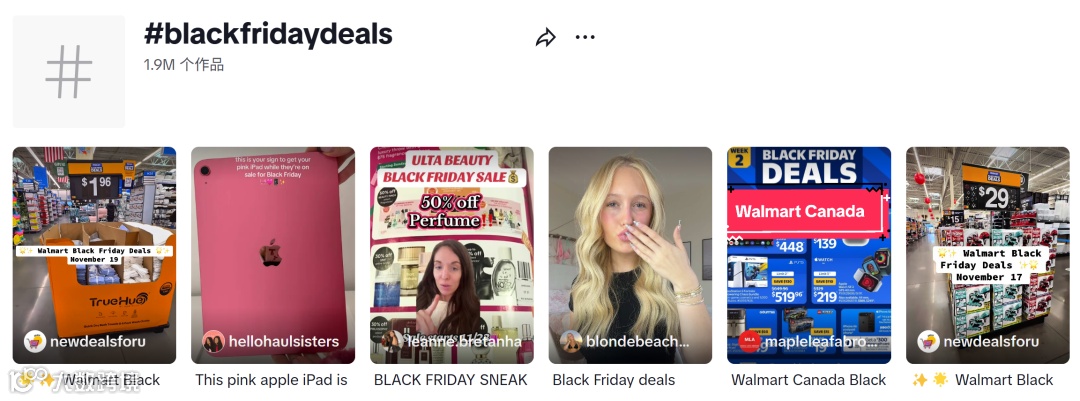Open the Walmart November 17 deals video
Image resolution: width=1080 pixels, height=401 pixels.
click(x=988, y=255)
